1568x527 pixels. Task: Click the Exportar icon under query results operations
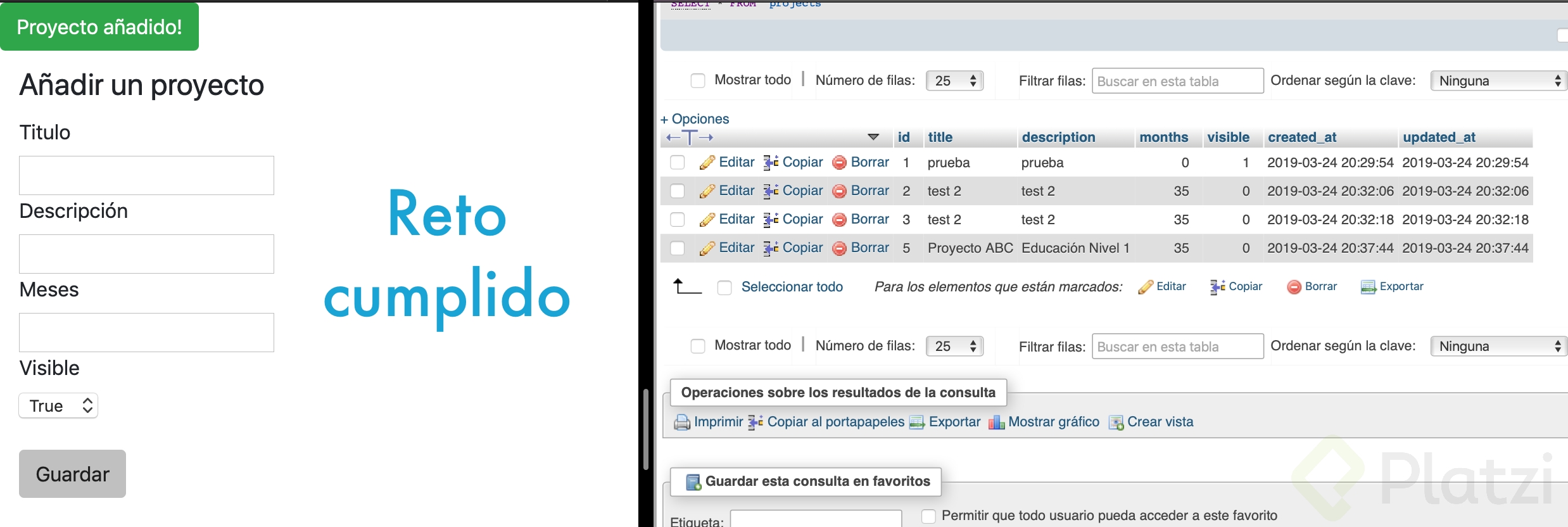pos(917,422)
